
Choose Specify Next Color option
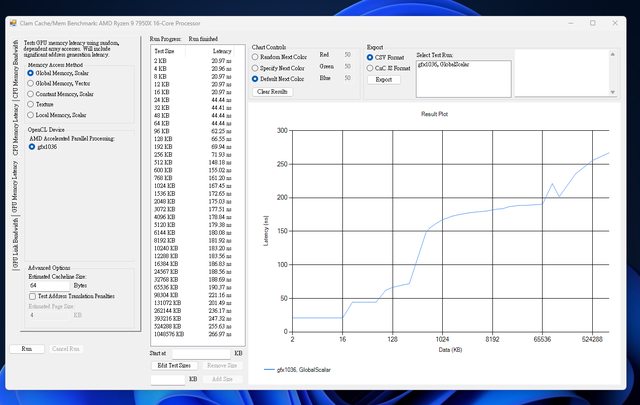pos(254,67)
